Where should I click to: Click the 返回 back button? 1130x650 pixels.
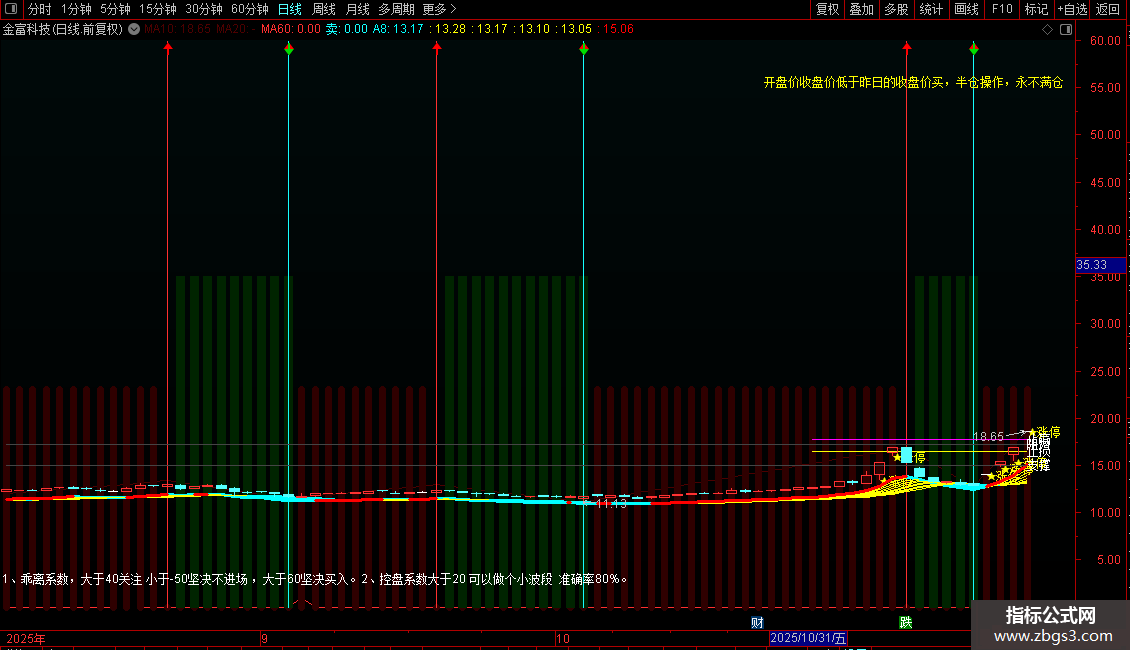point(1108,9)
